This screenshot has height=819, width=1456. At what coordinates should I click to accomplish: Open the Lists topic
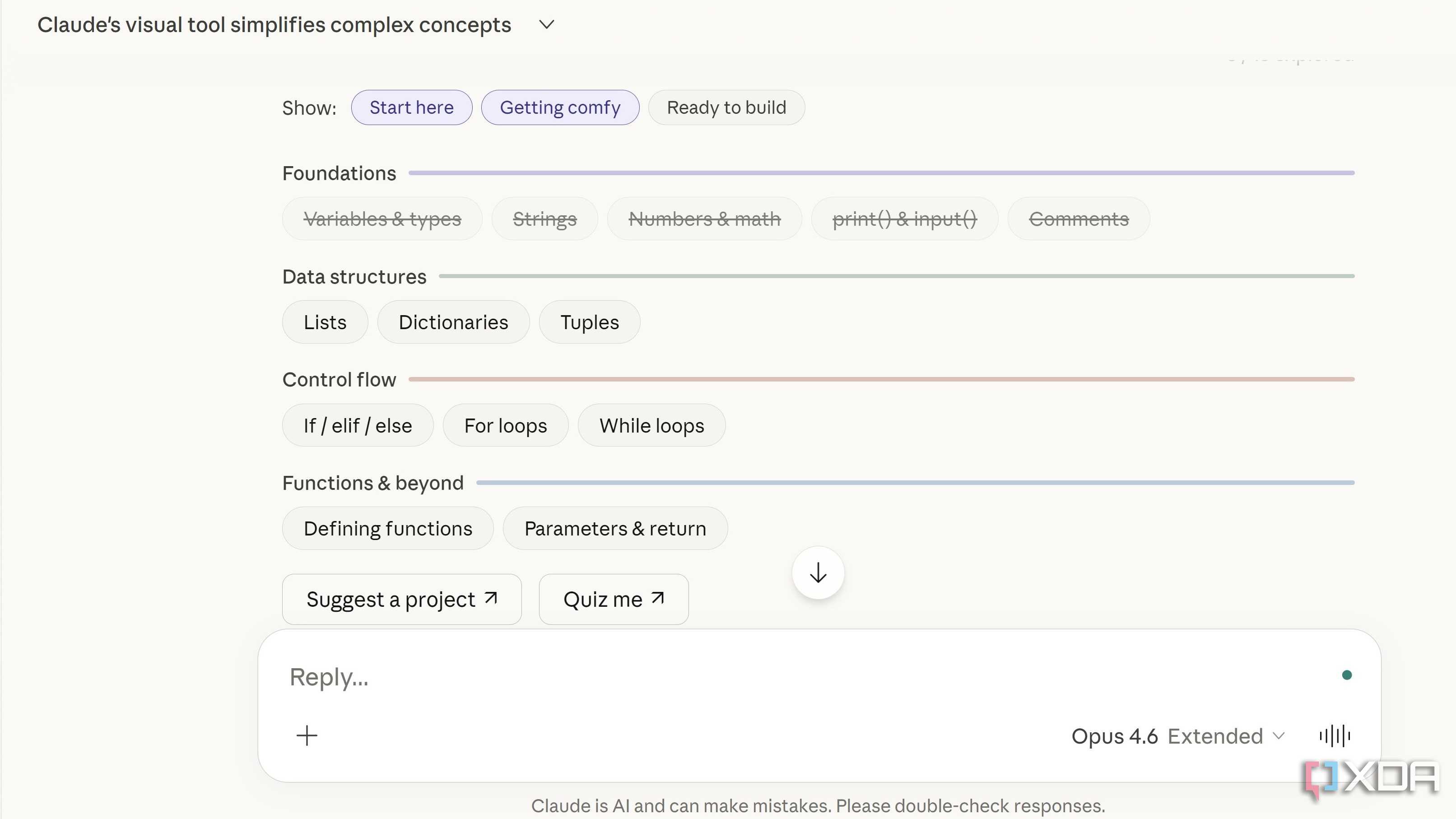coord(325,322)
